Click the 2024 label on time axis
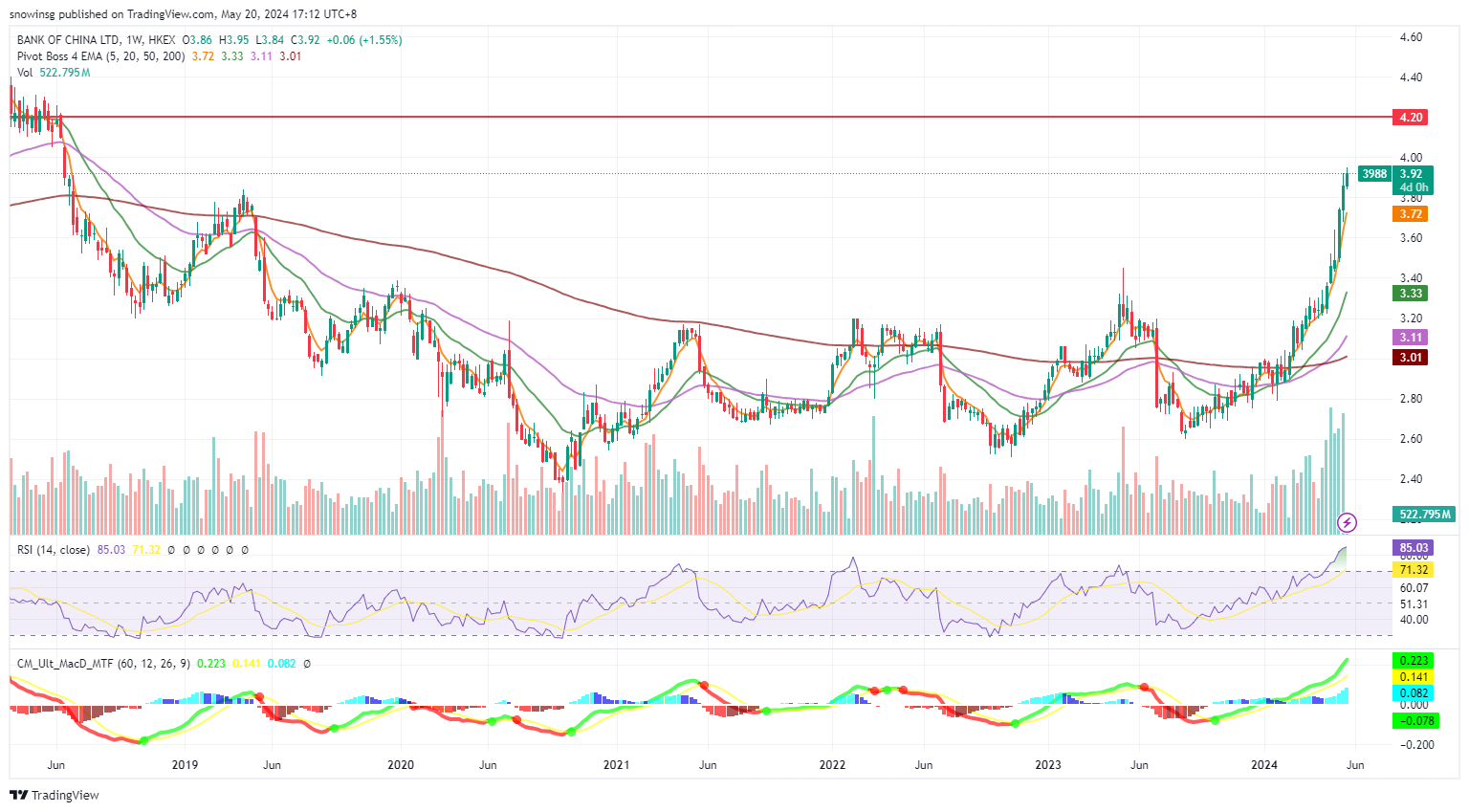The image size is (1469, 812). tap(1264, 765)
